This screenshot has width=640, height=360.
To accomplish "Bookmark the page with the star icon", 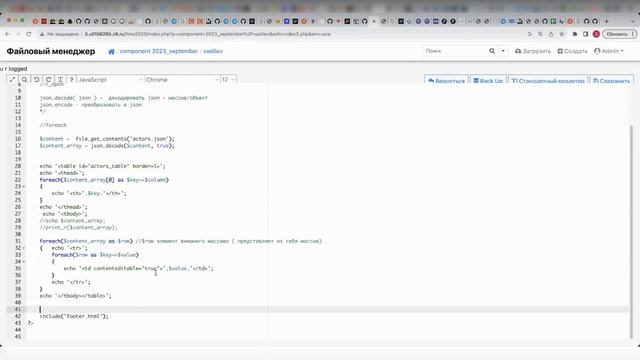I will point(562,34).
